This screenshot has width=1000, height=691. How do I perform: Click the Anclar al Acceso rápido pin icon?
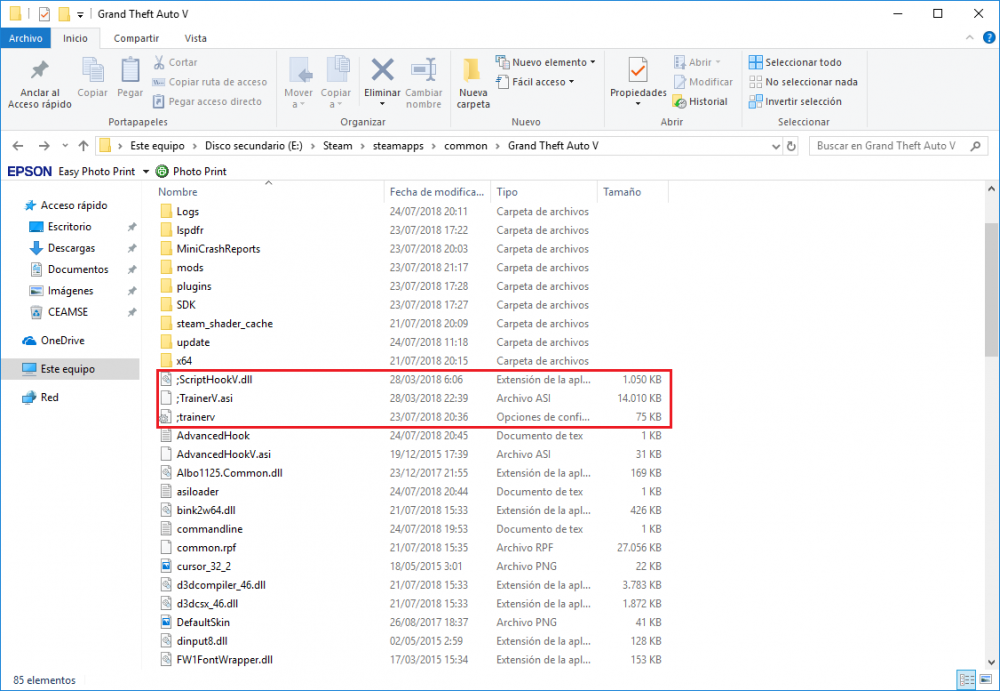point(40,70)
